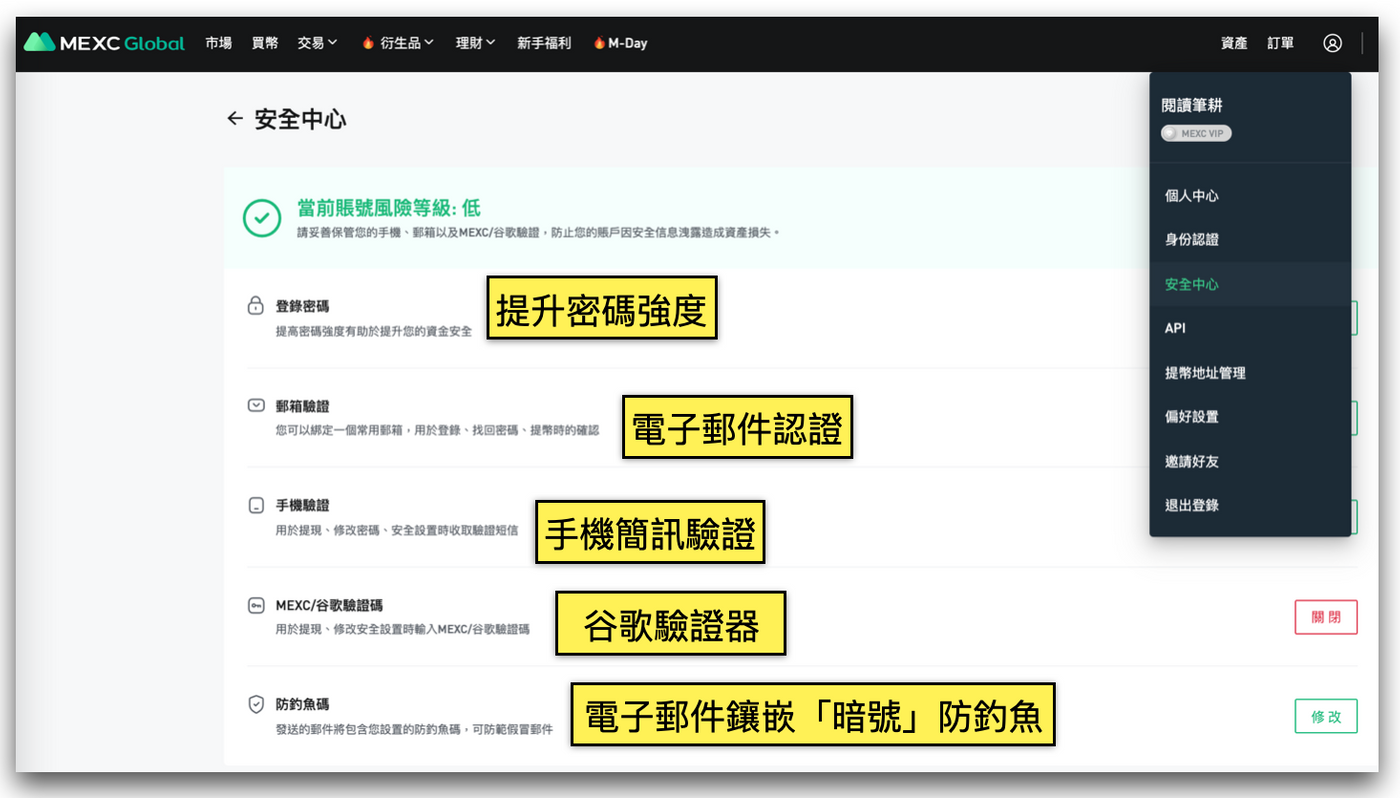
Task: Click the lock icon beside 登錄密碼
Action: coord(253,305)
